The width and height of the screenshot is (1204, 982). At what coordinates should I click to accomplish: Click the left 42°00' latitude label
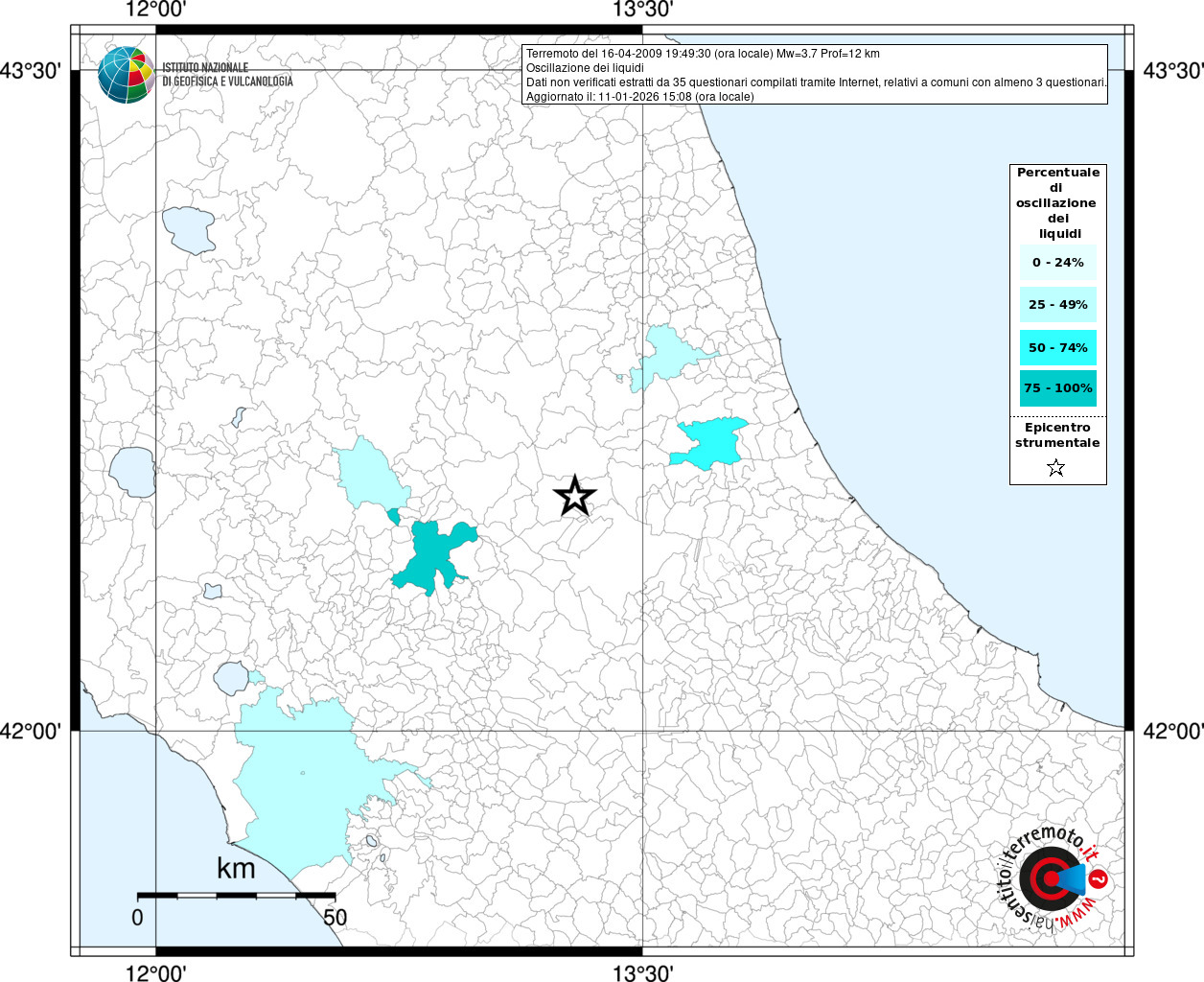click(31, 732)
